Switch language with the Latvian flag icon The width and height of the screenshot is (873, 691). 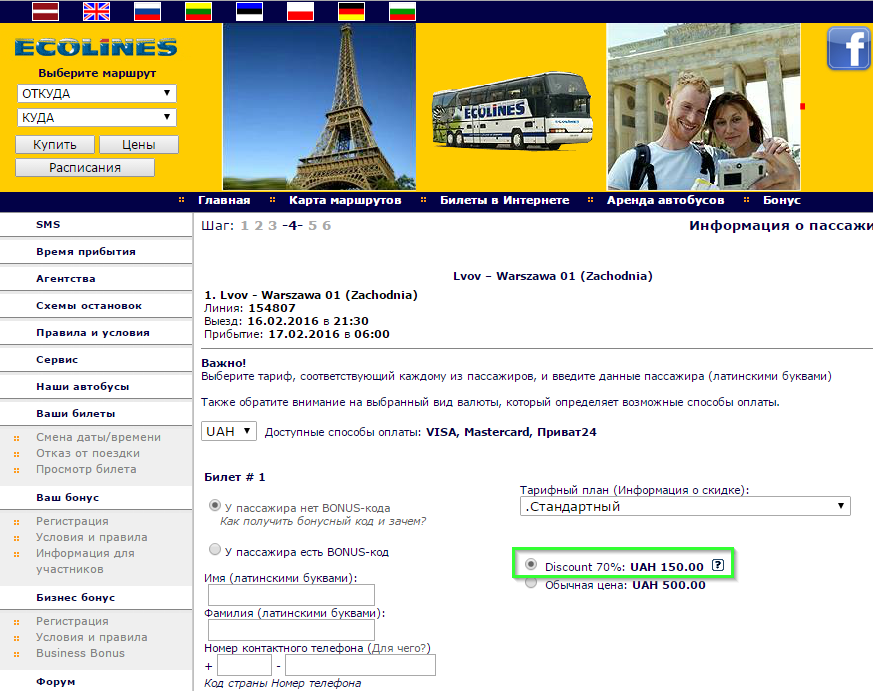point(46,11)
